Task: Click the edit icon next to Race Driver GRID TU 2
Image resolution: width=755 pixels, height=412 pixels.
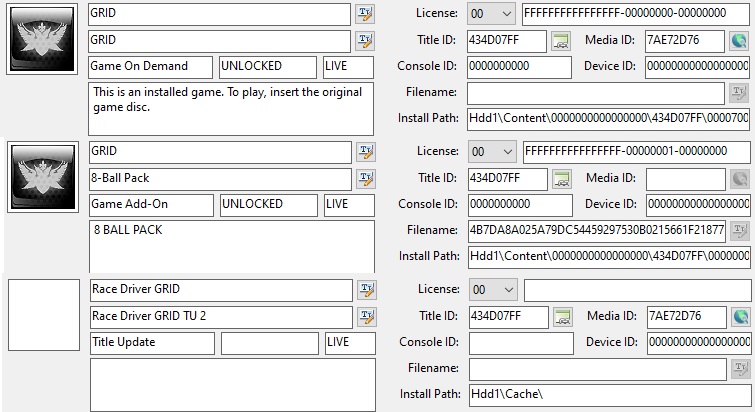Action: tap(367, 317)
